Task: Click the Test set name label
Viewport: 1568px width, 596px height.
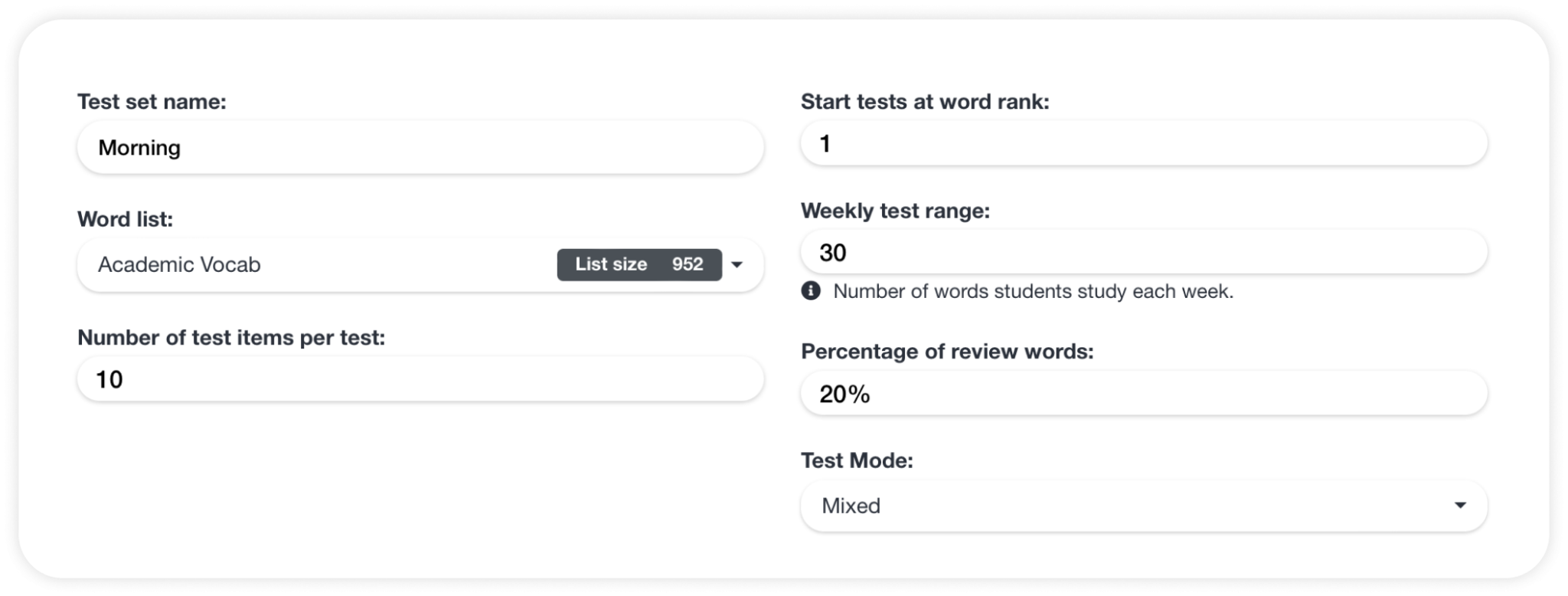Action: [151, 100]
